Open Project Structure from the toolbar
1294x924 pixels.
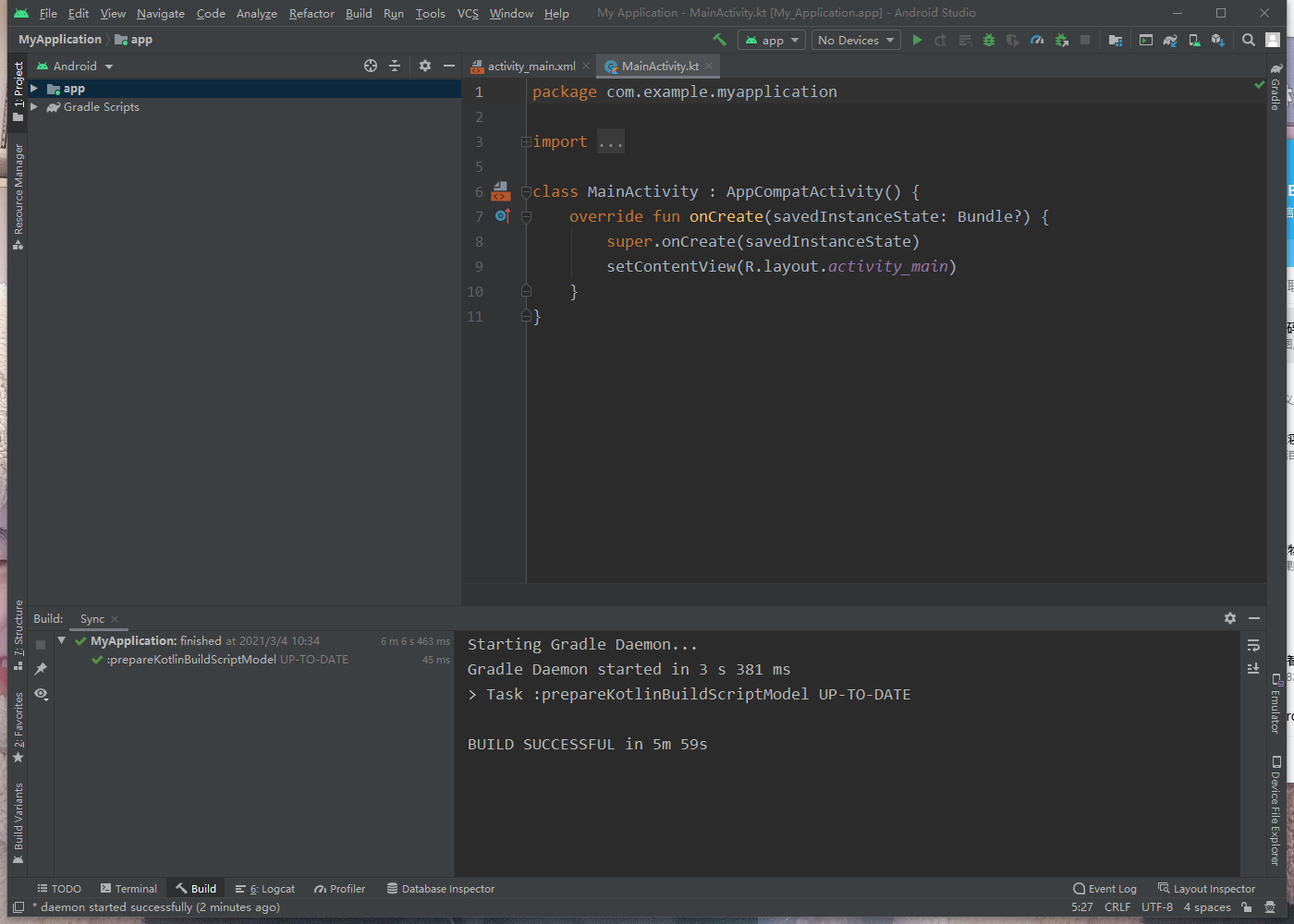1116,40
